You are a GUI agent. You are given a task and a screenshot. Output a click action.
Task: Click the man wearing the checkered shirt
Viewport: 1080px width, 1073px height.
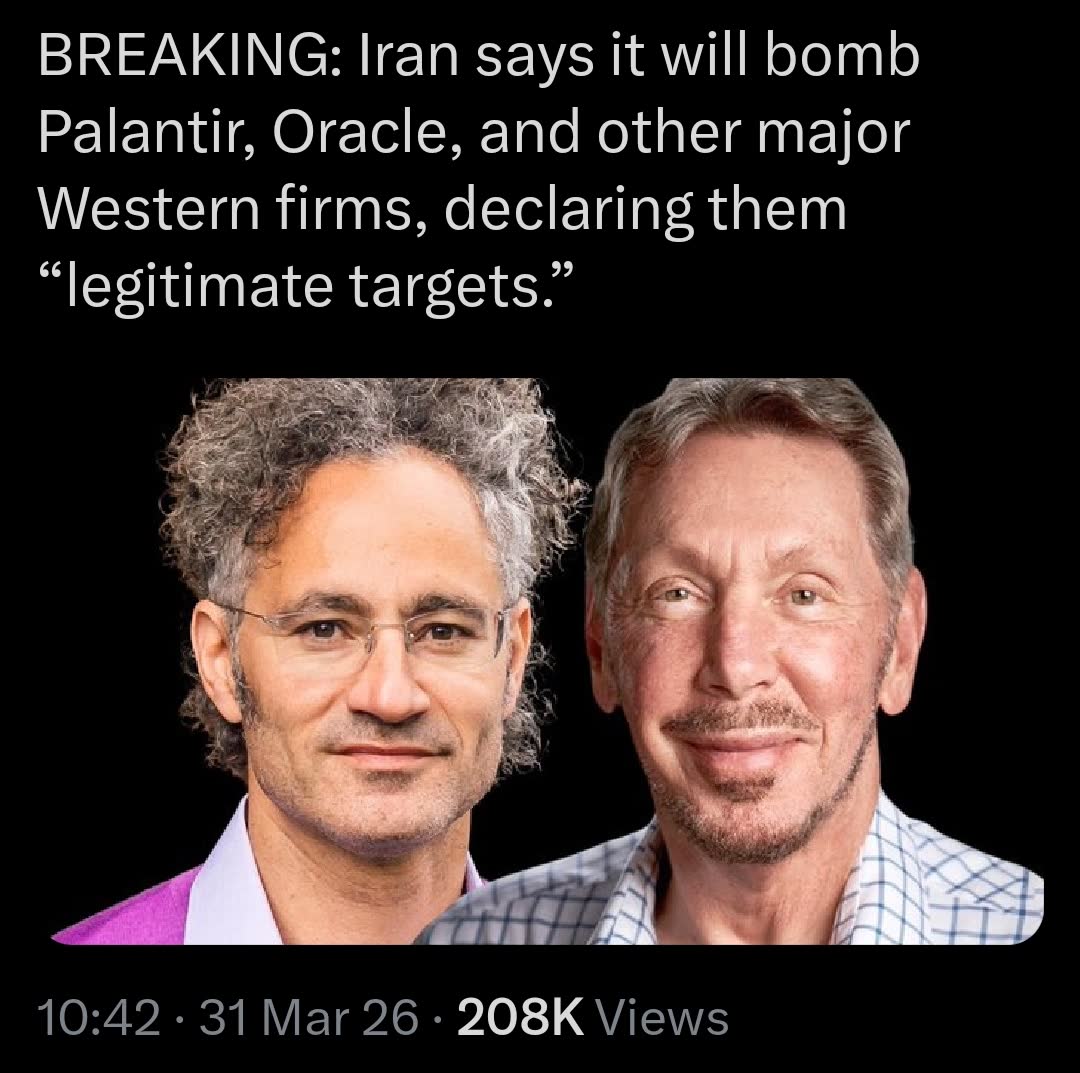click(751, 661)
